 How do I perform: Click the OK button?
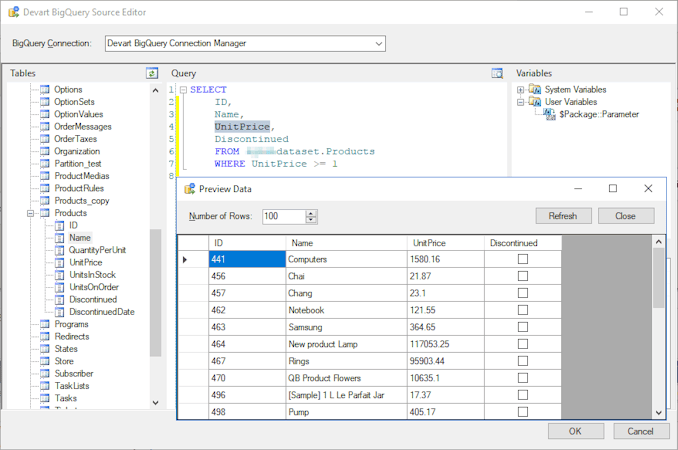click(575, 431)
